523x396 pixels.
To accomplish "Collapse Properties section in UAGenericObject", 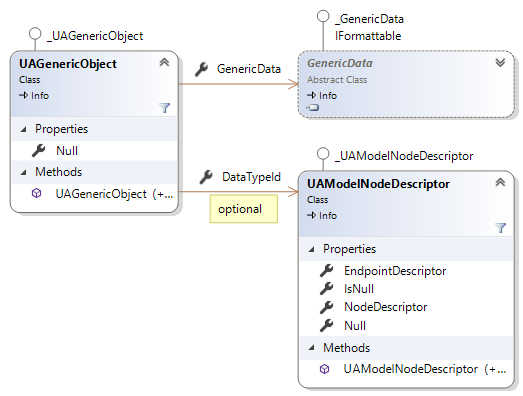I will pyautogui.click(x=23, y=129).
